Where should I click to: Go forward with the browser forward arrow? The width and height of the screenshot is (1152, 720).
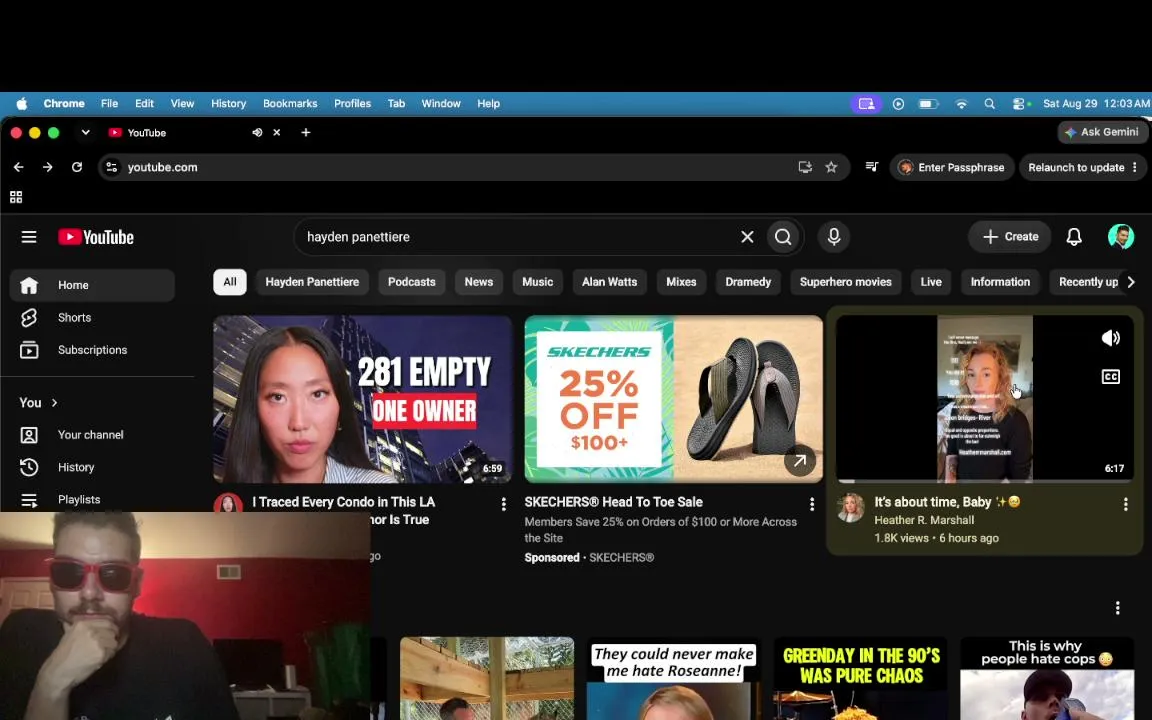click(48, 168)
